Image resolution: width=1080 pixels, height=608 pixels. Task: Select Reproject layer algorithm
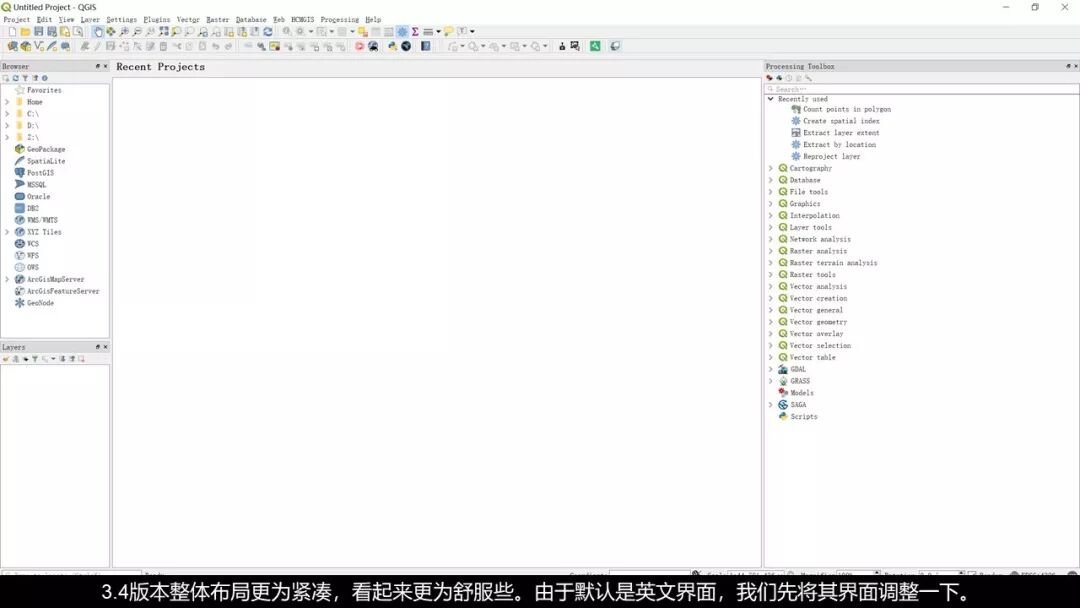[x=831, y=156]
